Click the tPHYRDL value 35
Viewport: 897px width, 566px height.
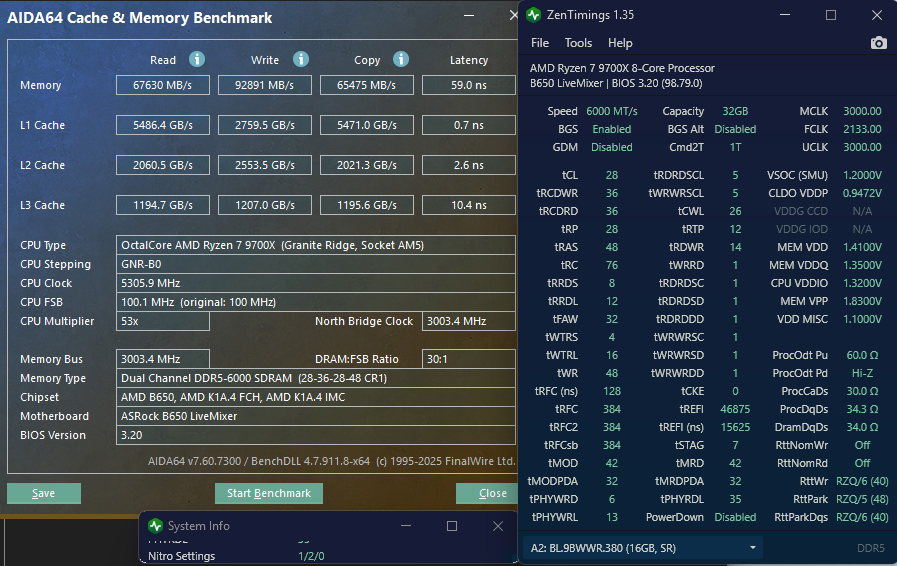tap(735, 499)
